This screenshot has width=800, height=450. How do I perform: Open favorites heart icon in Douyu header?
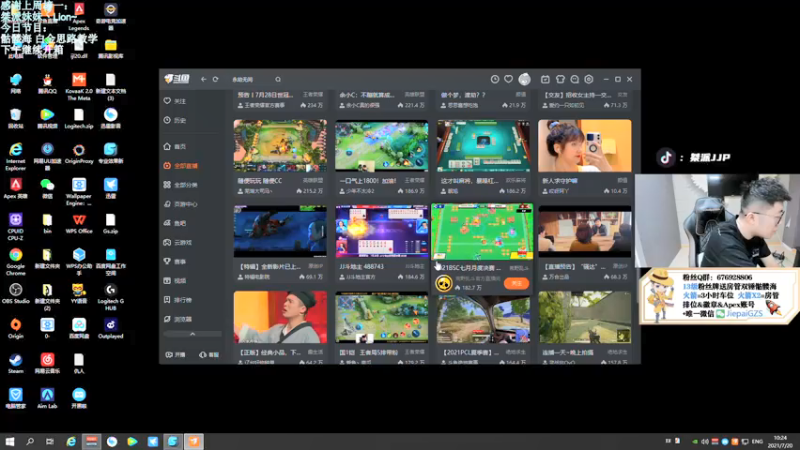(509, 79)
